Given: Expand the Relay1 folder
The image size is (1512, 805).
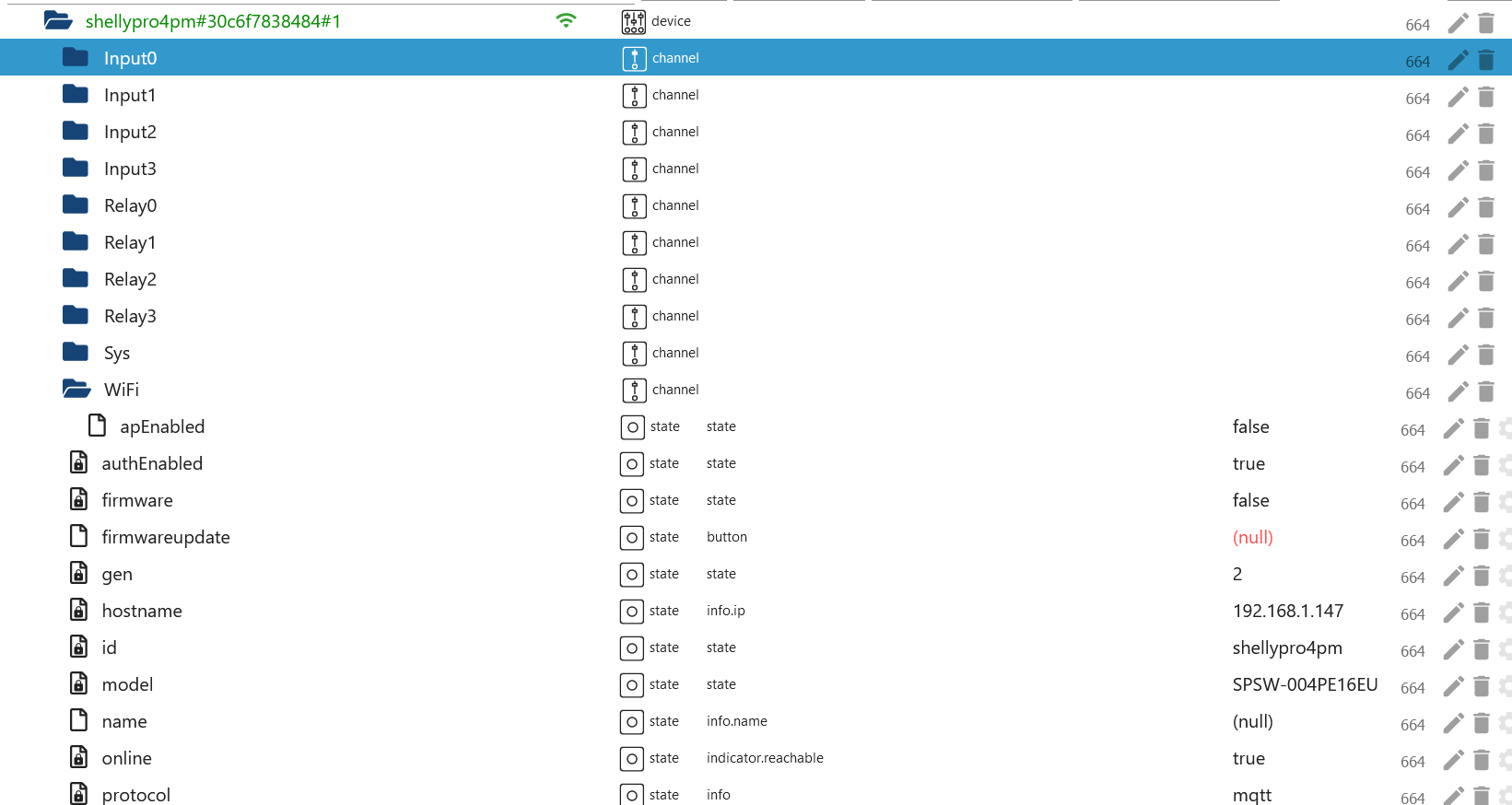Looking at the screenshot, I should pos(76,241).
